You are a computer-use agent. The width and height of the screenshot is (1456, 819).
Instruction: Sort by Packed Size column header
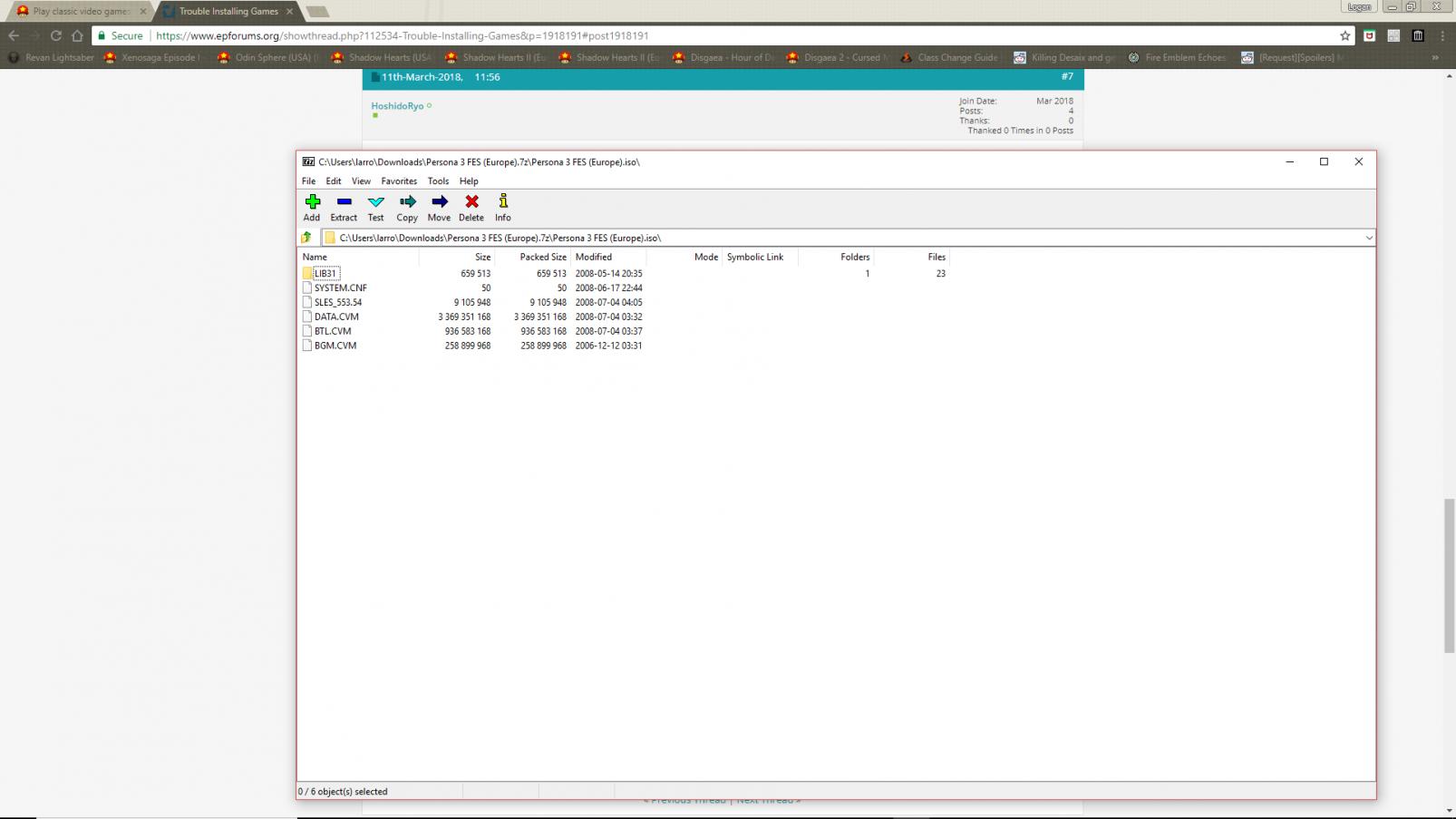(532, 257)
